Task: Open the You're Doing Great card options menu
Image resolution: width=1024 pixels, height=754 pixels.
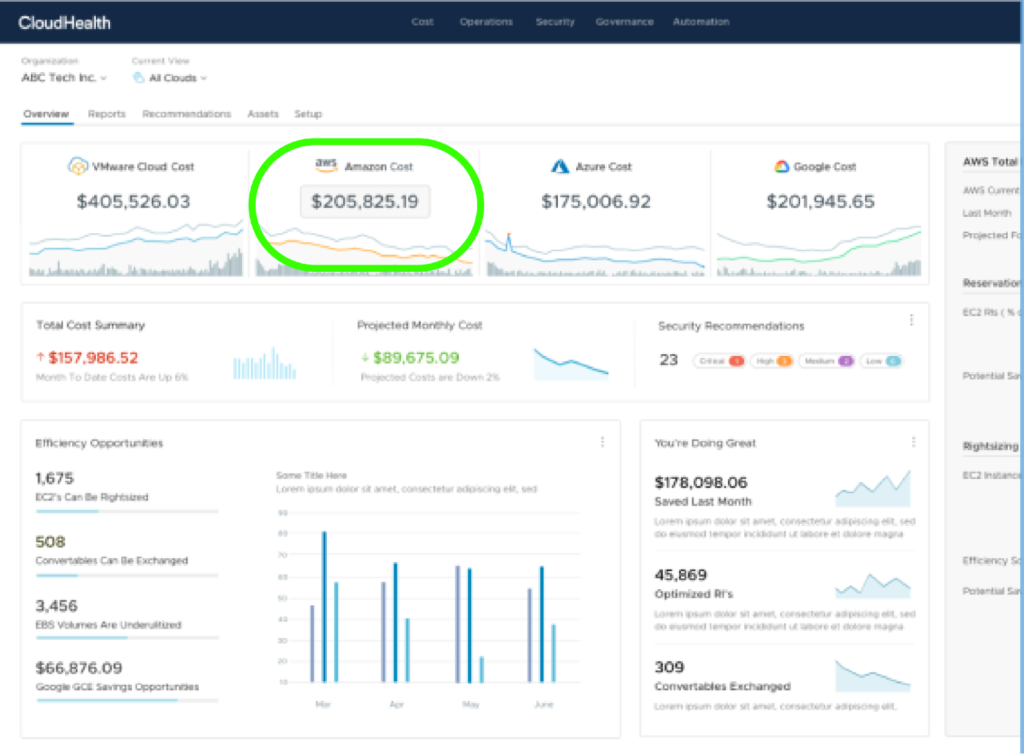Action: (x=913, y=441)
